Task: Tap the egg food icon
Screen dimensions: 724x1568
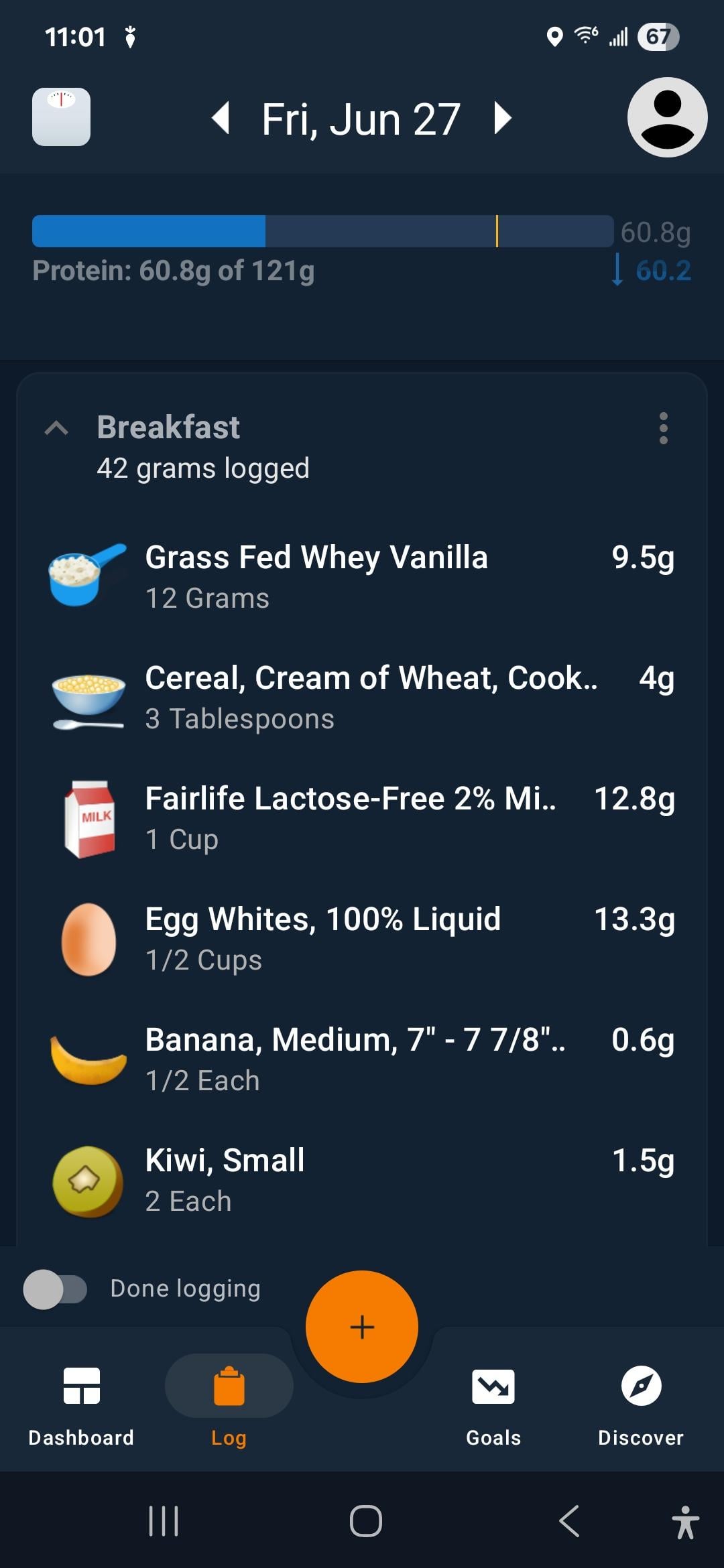Action: pos(88,939)
